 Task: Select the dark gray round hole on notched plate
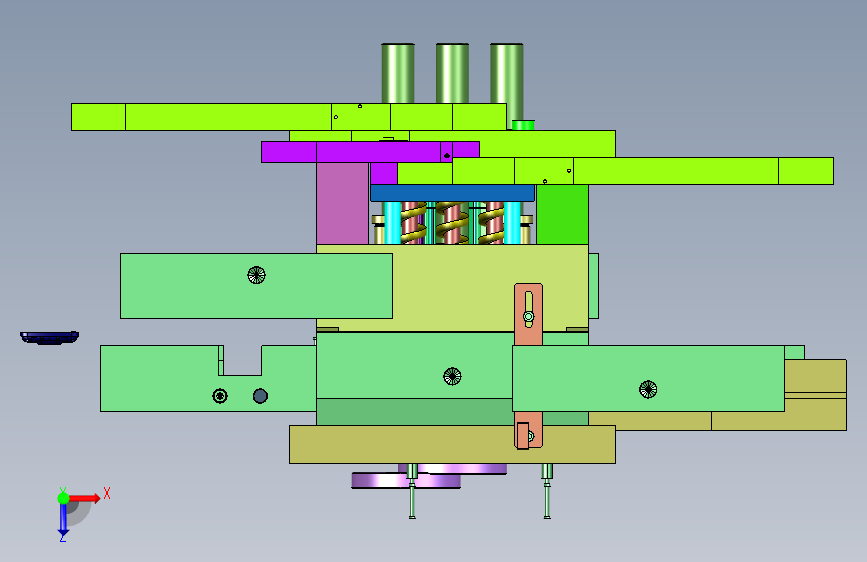tap(260, 396)
